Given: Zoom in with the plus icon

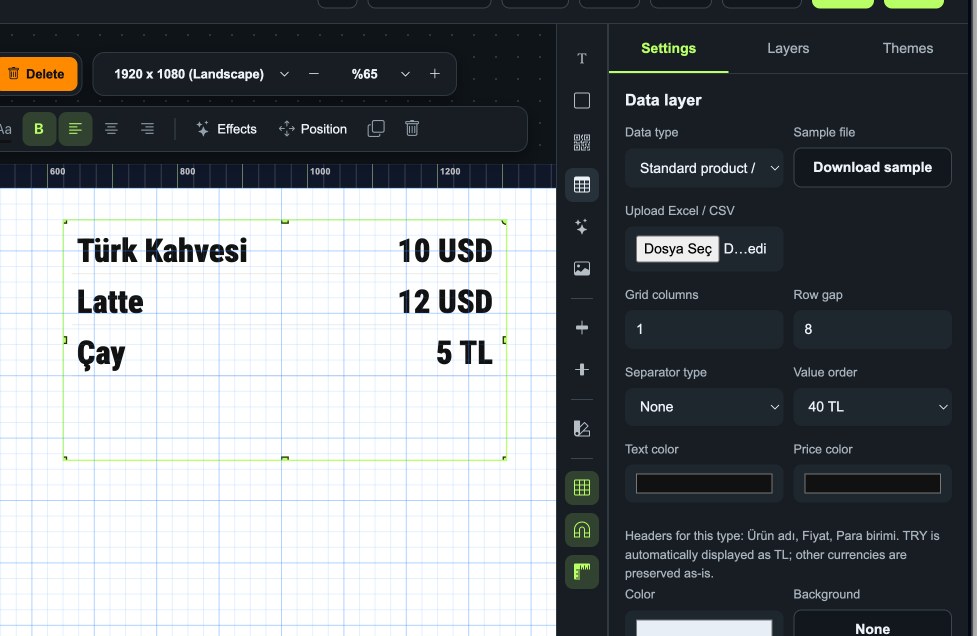Looking at the screenshot, I should pyautogui.click(x=435, y=74).
